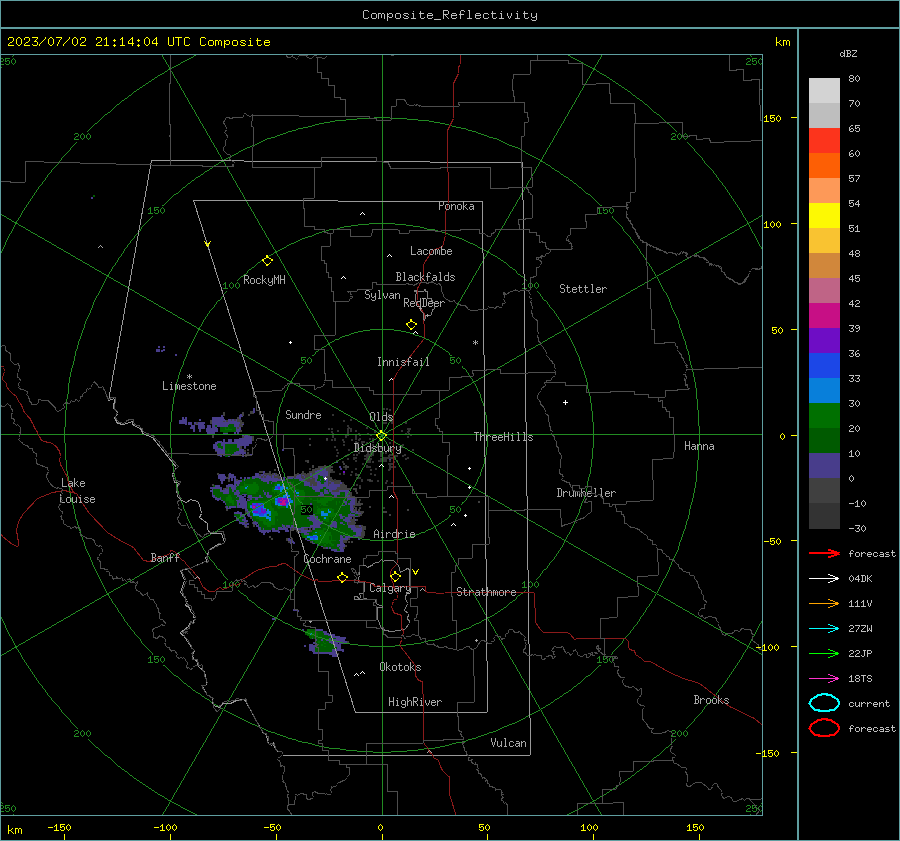Select the bright red dBZ legend swatch

pos(824,140)
